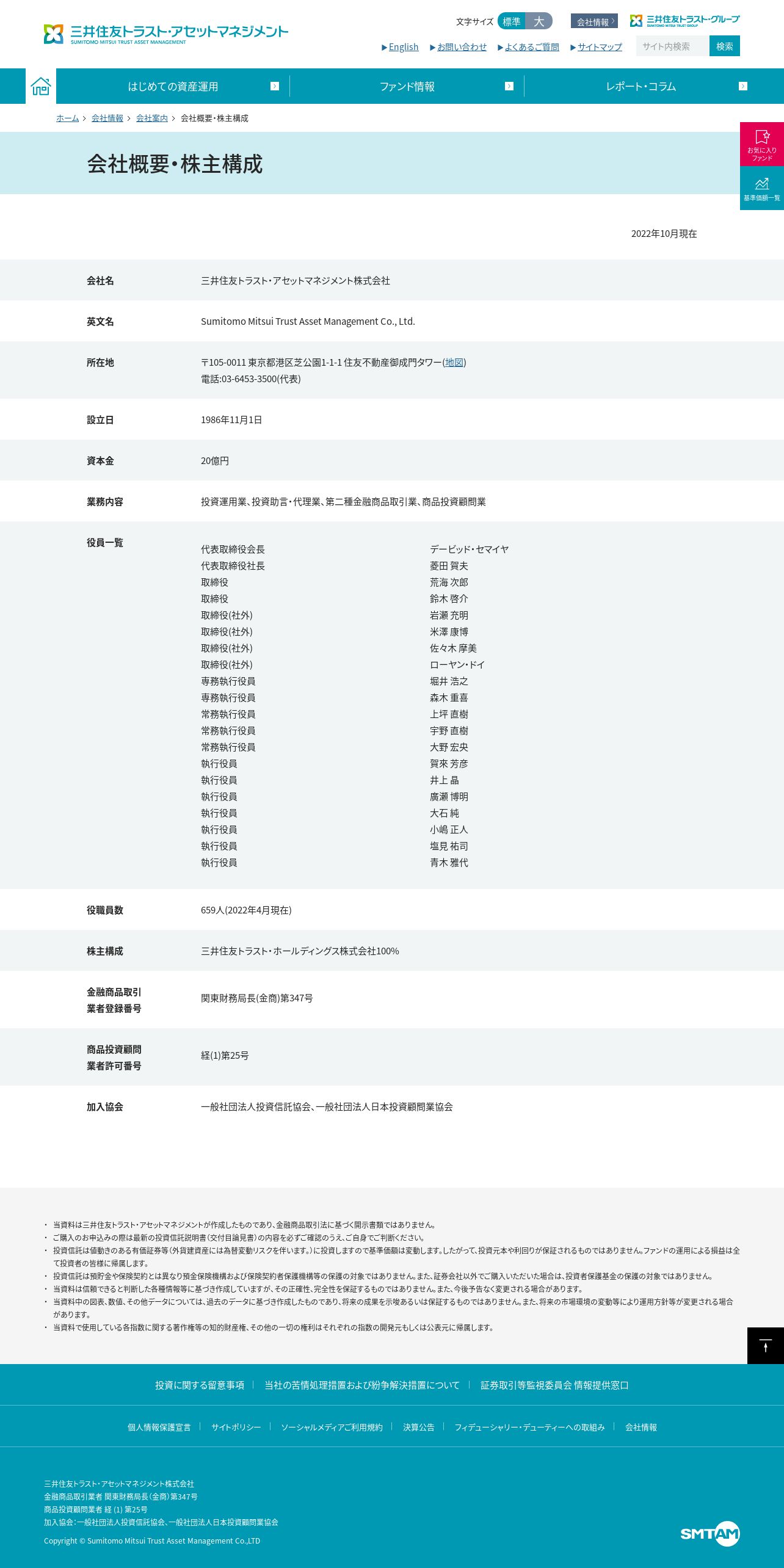Select the 業務内容 row label

point(105,501)
